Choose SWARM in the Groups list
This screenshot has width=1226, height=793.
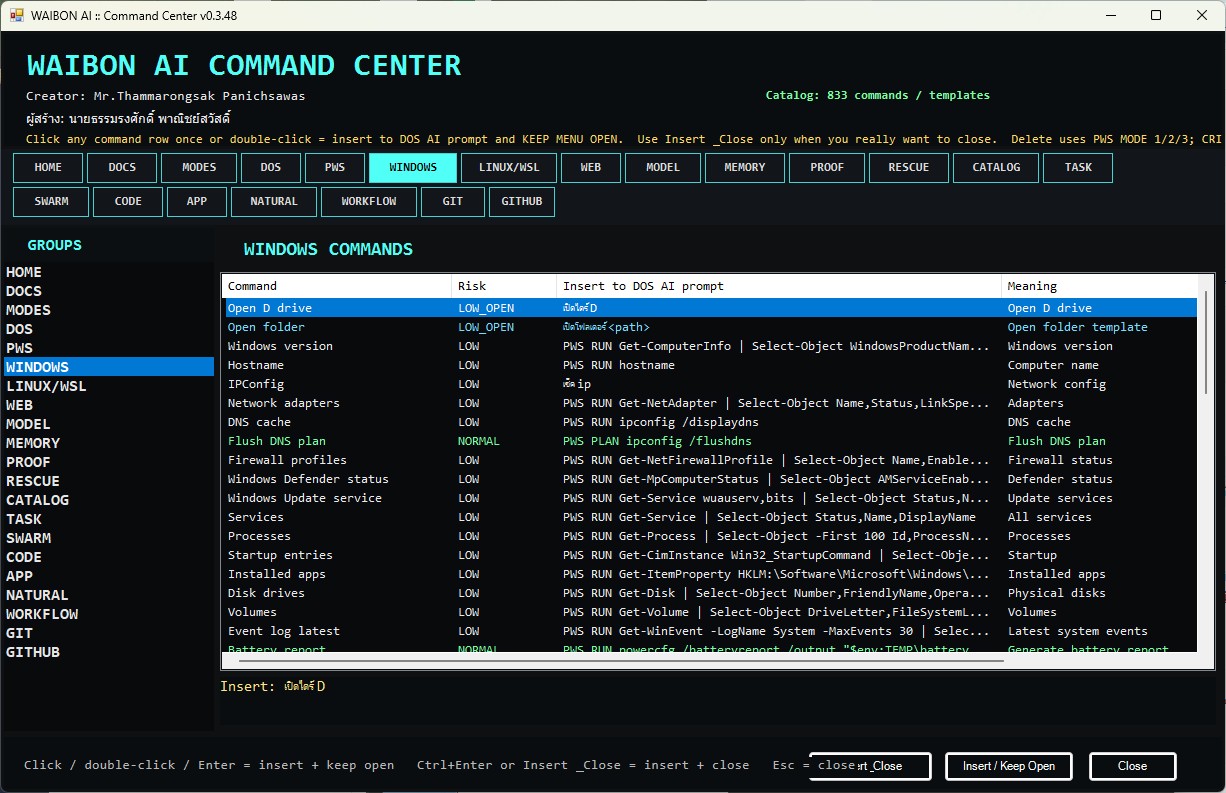(108, 538)
